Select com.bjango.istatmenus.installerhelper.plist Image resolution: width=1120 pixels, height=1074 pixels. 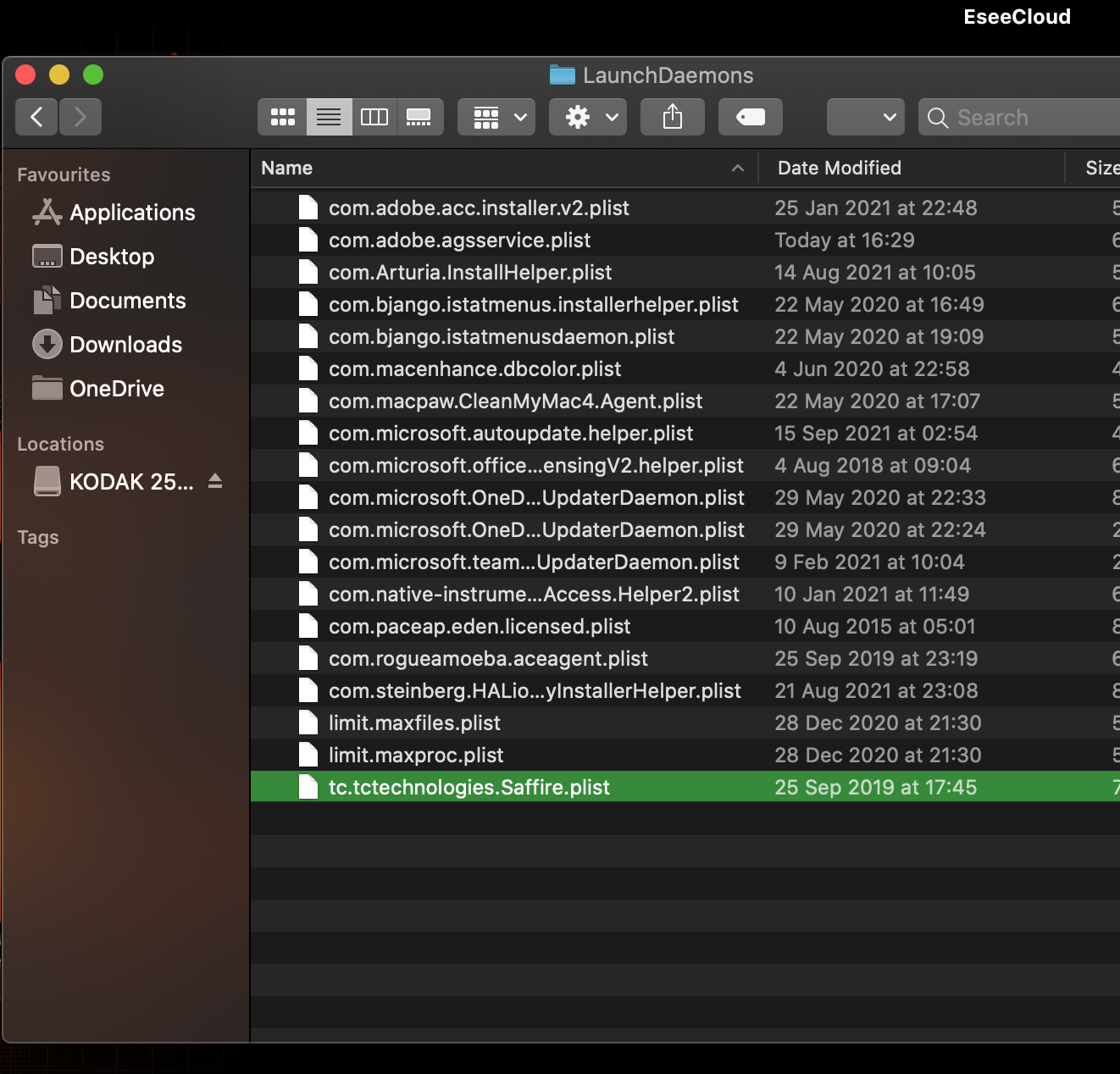point(685,304)
